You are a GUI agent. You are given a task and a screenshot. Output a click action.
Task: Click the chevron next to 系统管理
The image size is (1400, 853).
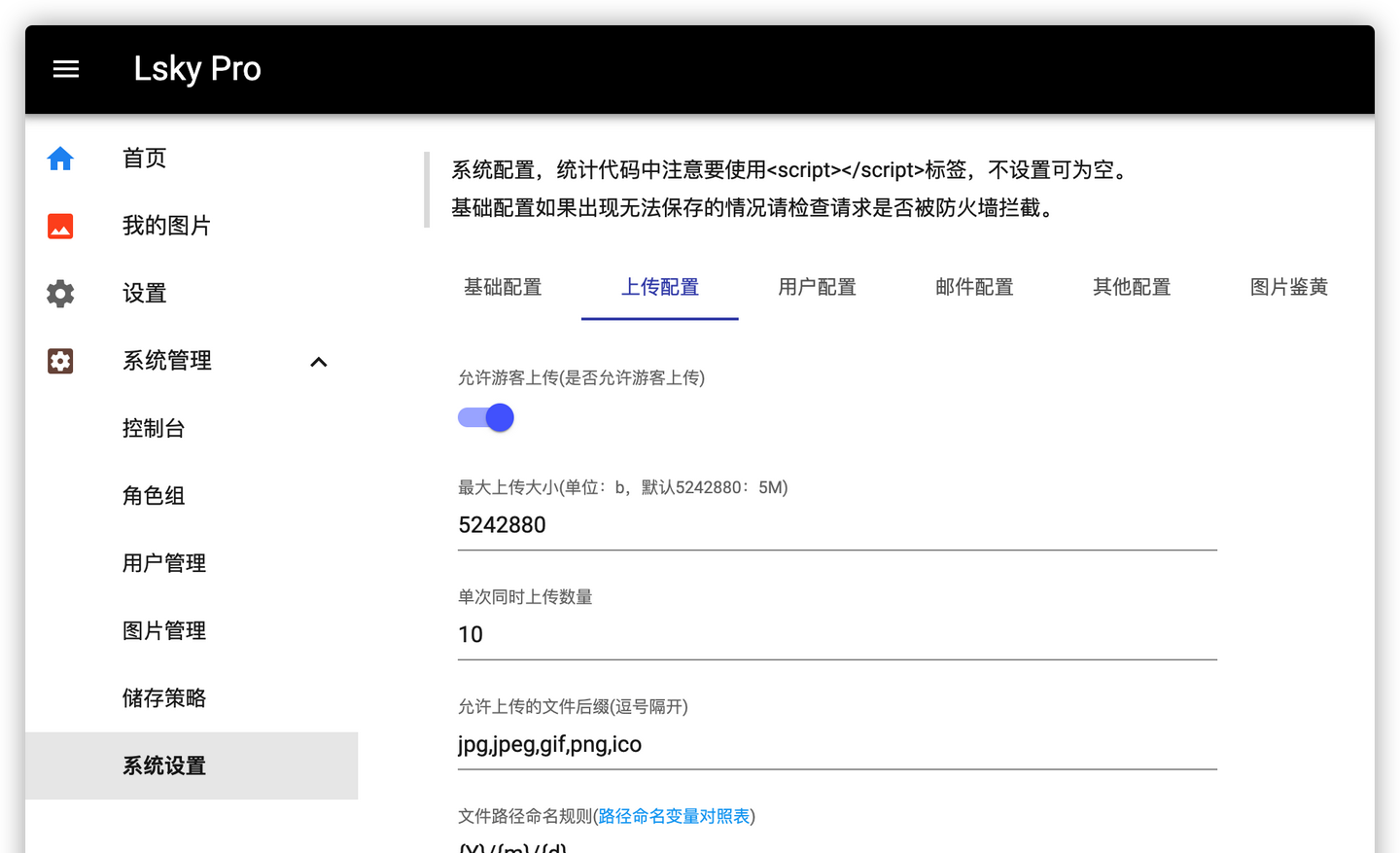click(x=318, y=361)
